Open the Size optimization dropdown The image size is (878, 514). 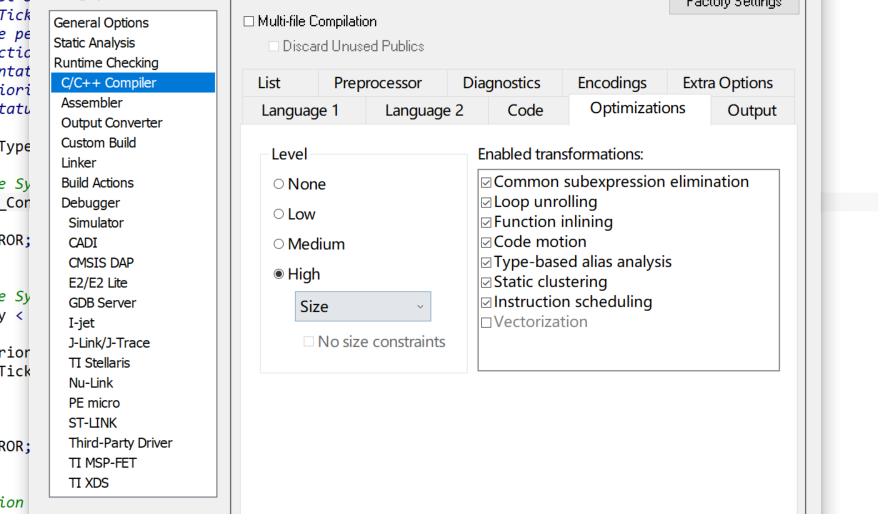click(x=363, y=306)
